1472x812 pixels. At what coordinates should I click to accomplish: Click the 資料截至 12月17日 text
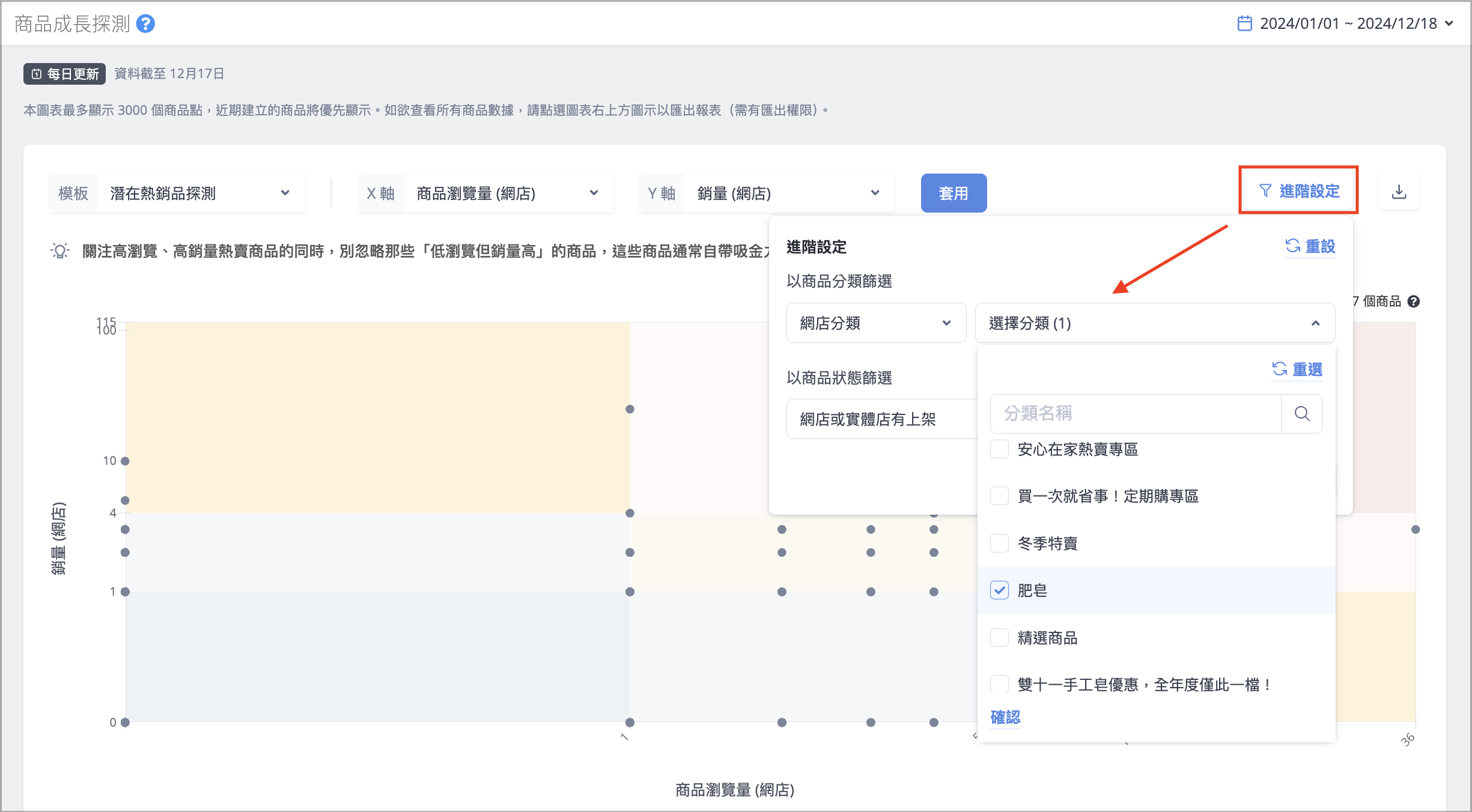169,74
